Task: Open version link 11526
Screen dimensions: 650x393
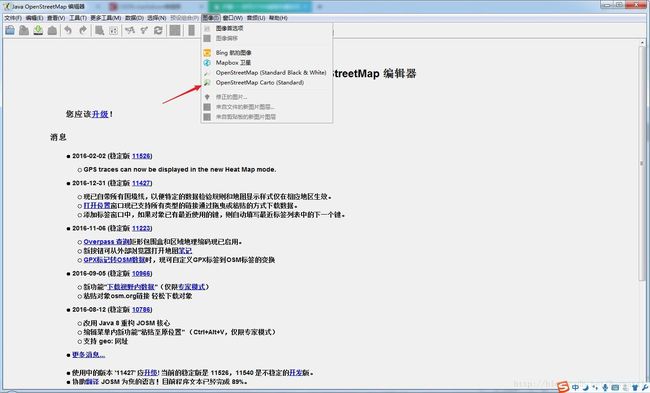Action: coord(141,156)
